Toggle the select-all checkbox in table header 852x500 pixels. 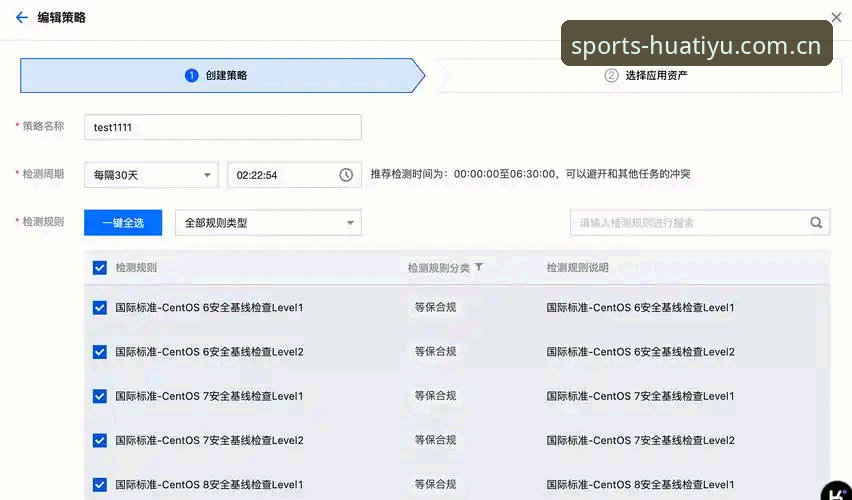pos(99,267)
